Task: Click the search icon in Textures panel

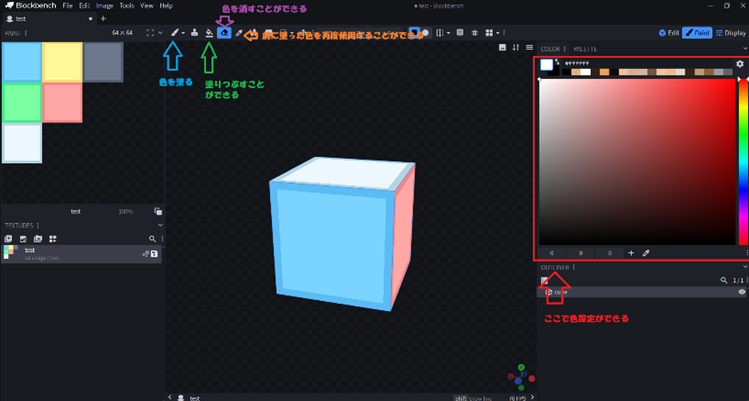Action: pos(152,239)
